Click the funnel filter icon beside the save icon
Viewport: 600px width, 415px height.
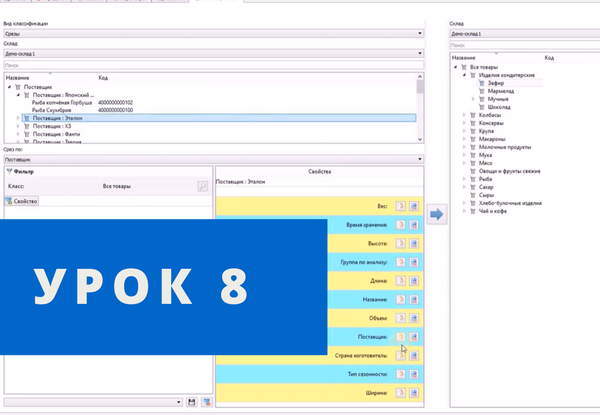207,402
